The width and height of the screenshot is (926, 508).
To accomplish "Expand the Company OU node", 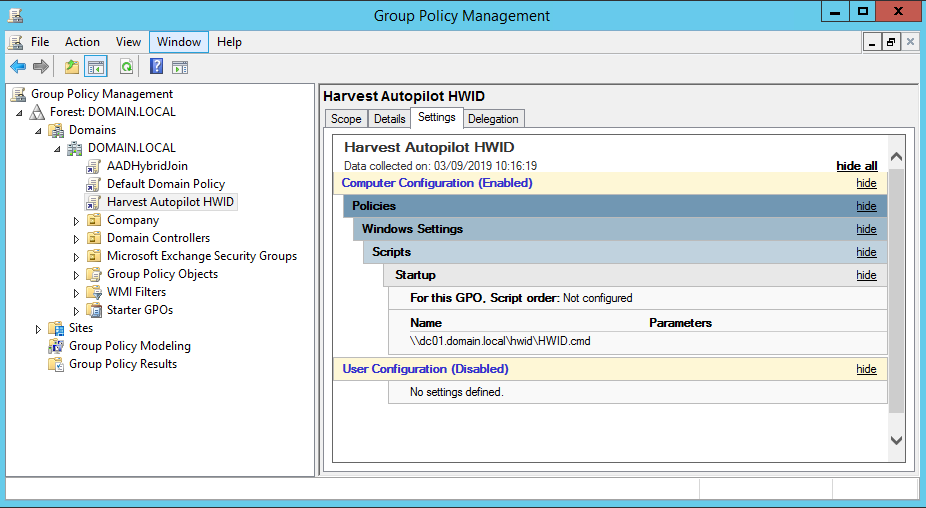I will coord(76,221).
